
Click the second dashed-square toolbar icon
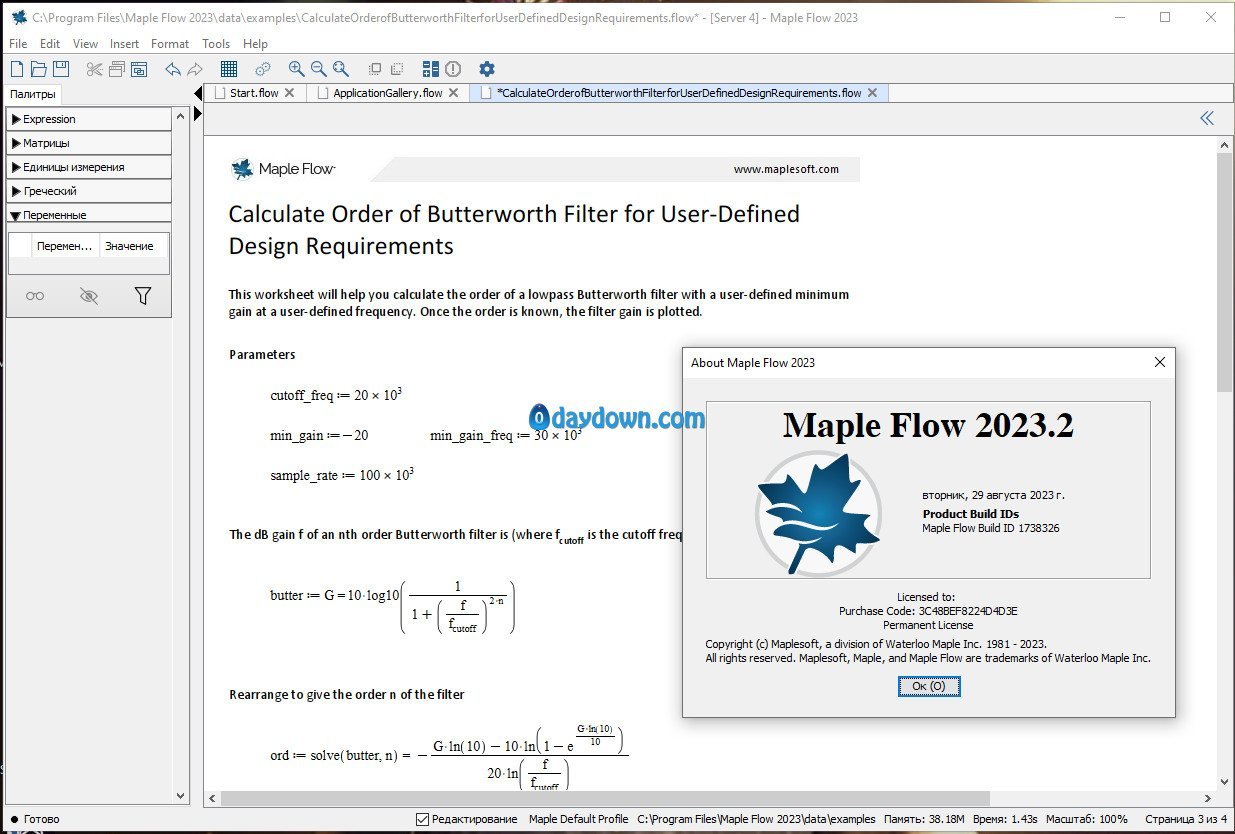click(397, 69)
